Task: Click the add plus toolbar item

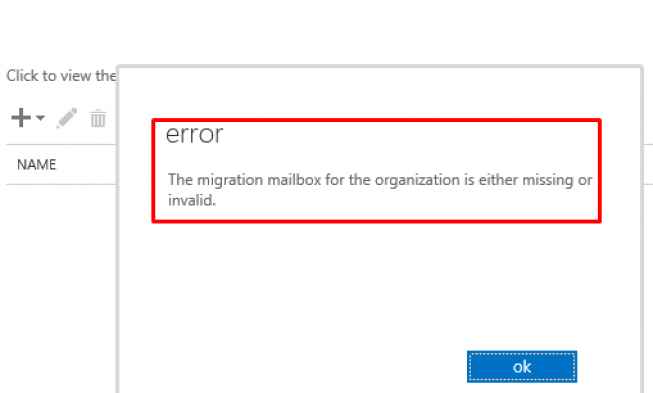Action: coord(21,117)
